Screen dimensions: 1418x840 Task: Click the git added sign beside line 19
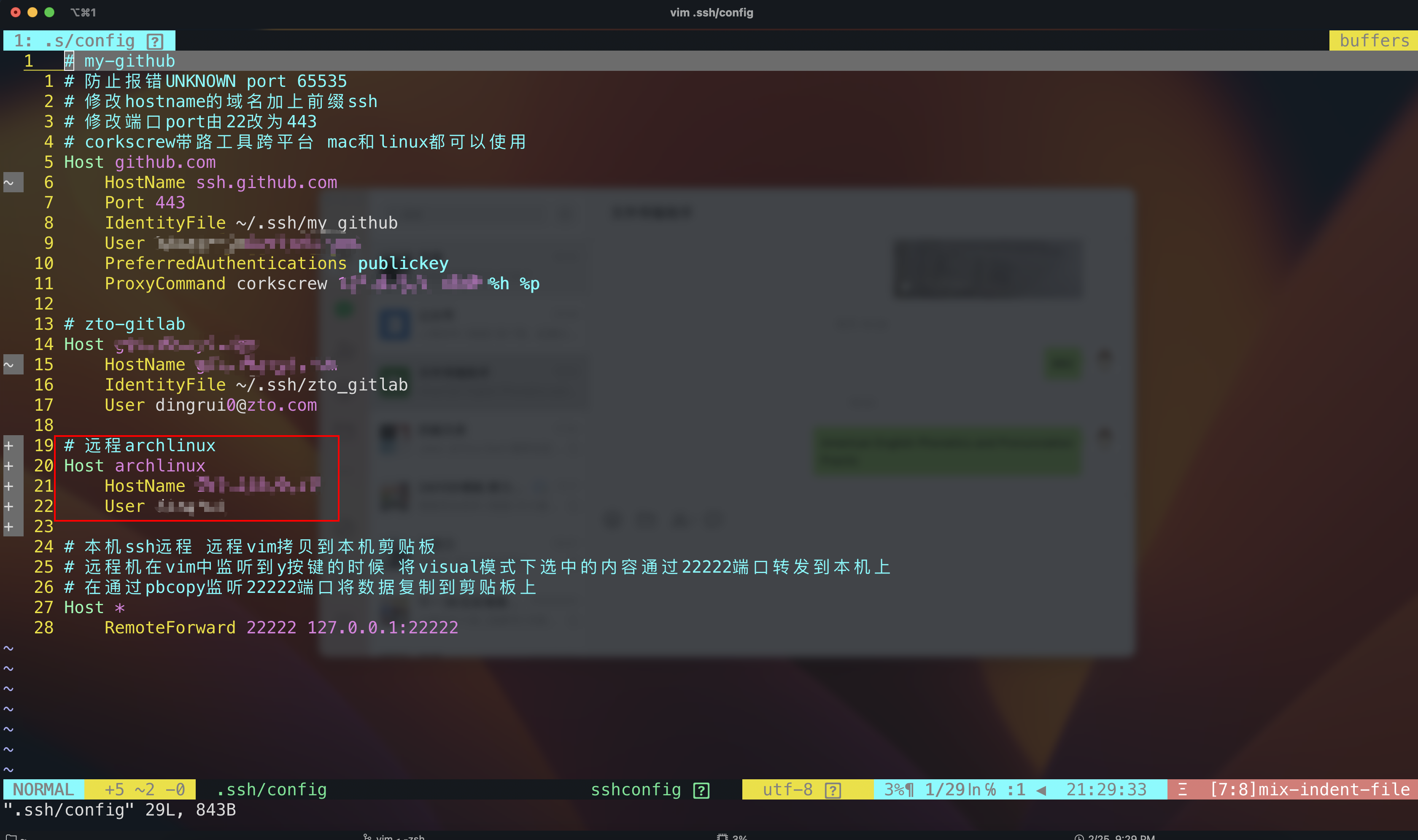click(x=9, y=445)
